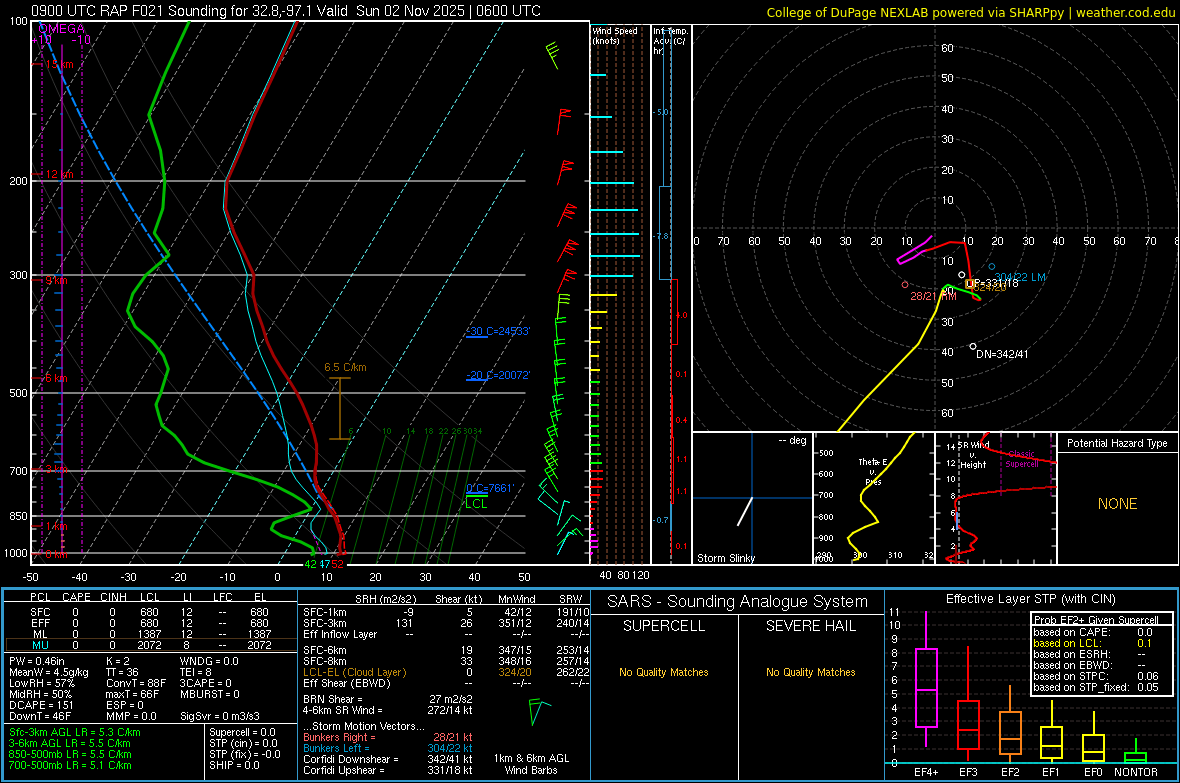Click the "Theta-E v. Pres" inset label

[x=873, y=471]
